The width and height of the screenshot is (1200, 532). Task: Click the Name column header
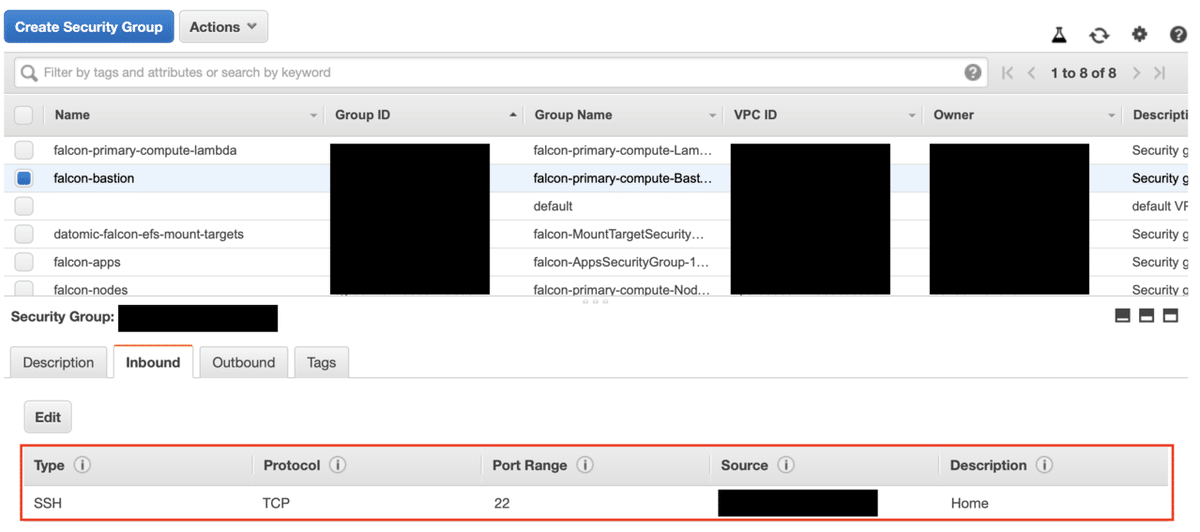72,115
